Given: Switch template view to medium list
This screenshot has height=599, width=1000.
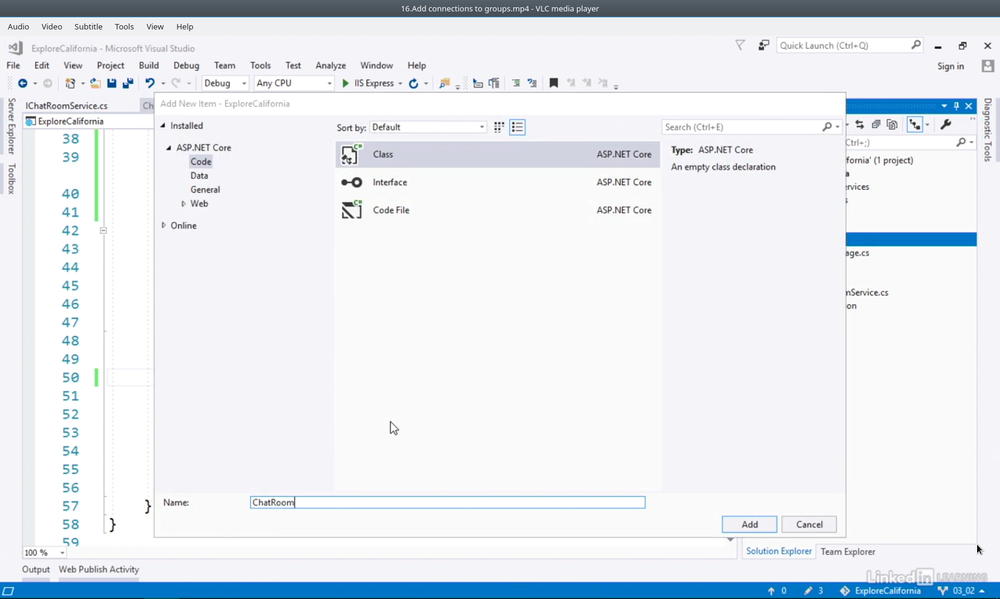Looking at the screenshot, I should [517, 127].
